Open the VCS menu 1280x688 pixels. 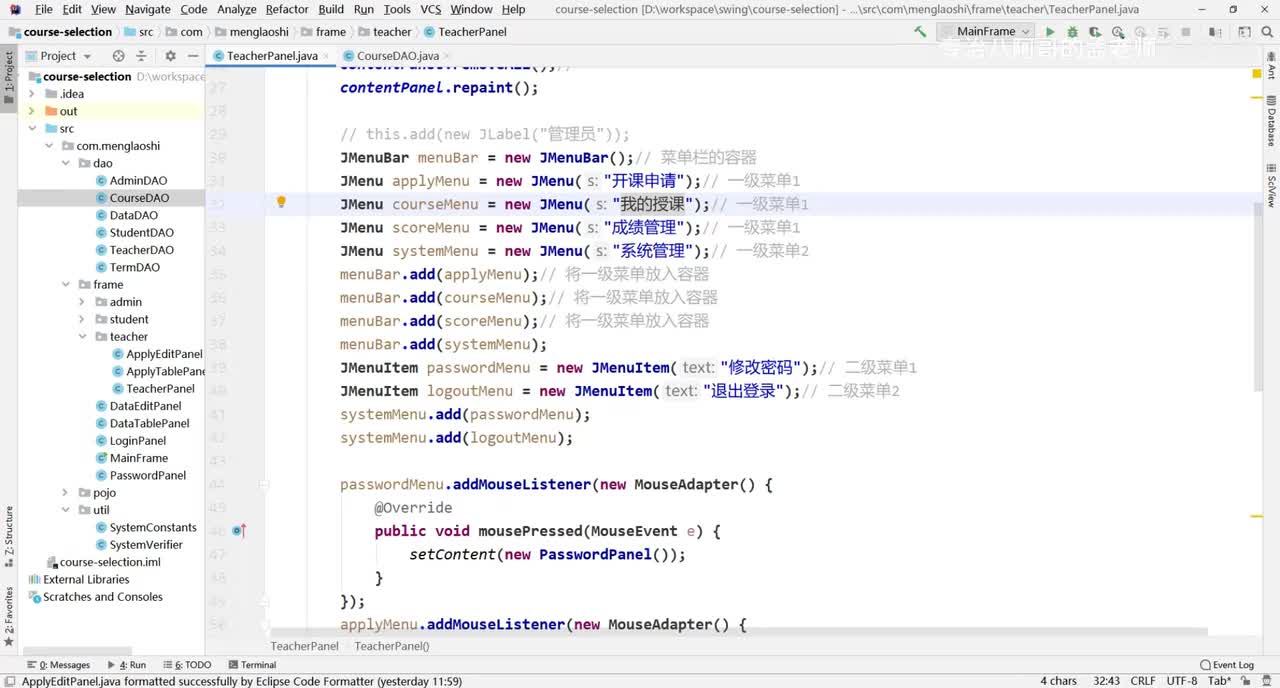(x=430, y=9)
